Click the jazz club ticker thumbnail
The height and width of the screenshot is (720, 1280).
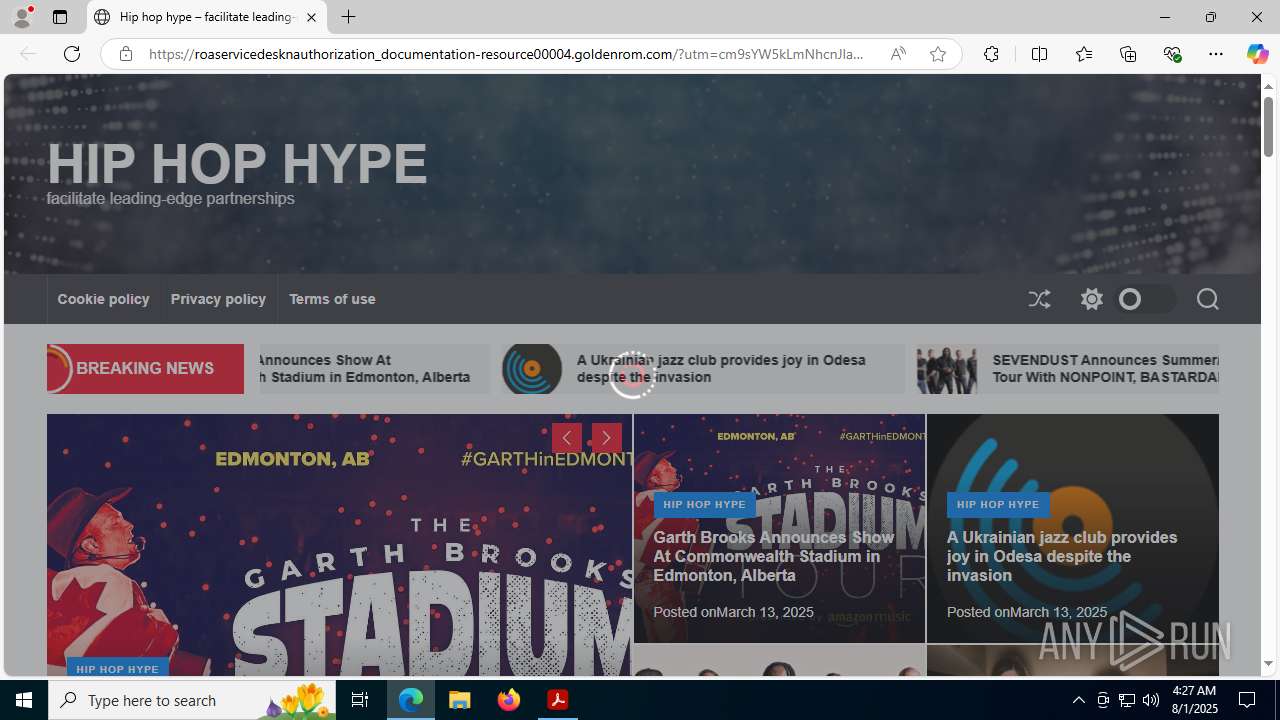532,369
